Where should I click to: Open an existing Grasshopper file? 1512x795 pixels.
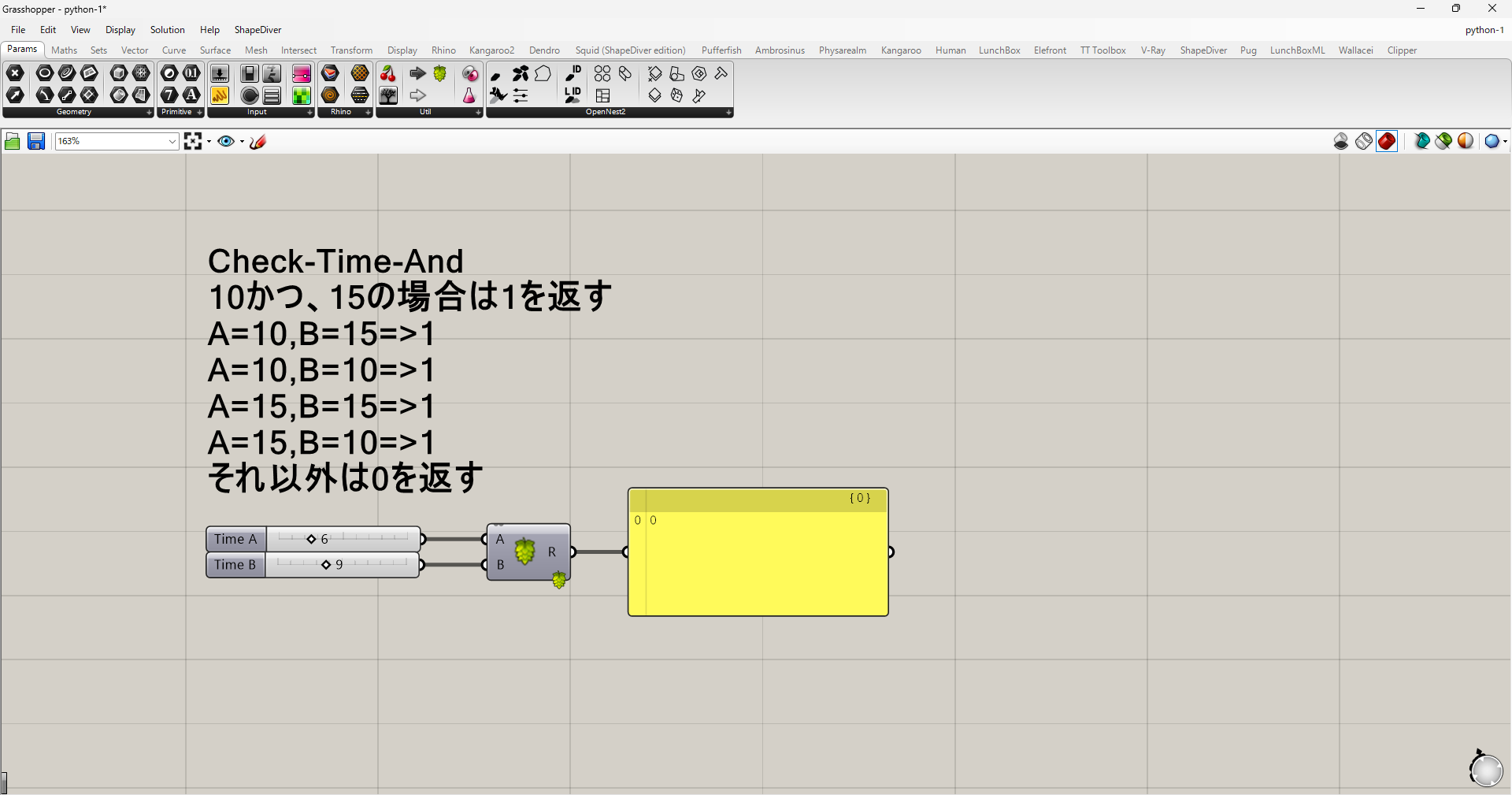coord(13,141)
